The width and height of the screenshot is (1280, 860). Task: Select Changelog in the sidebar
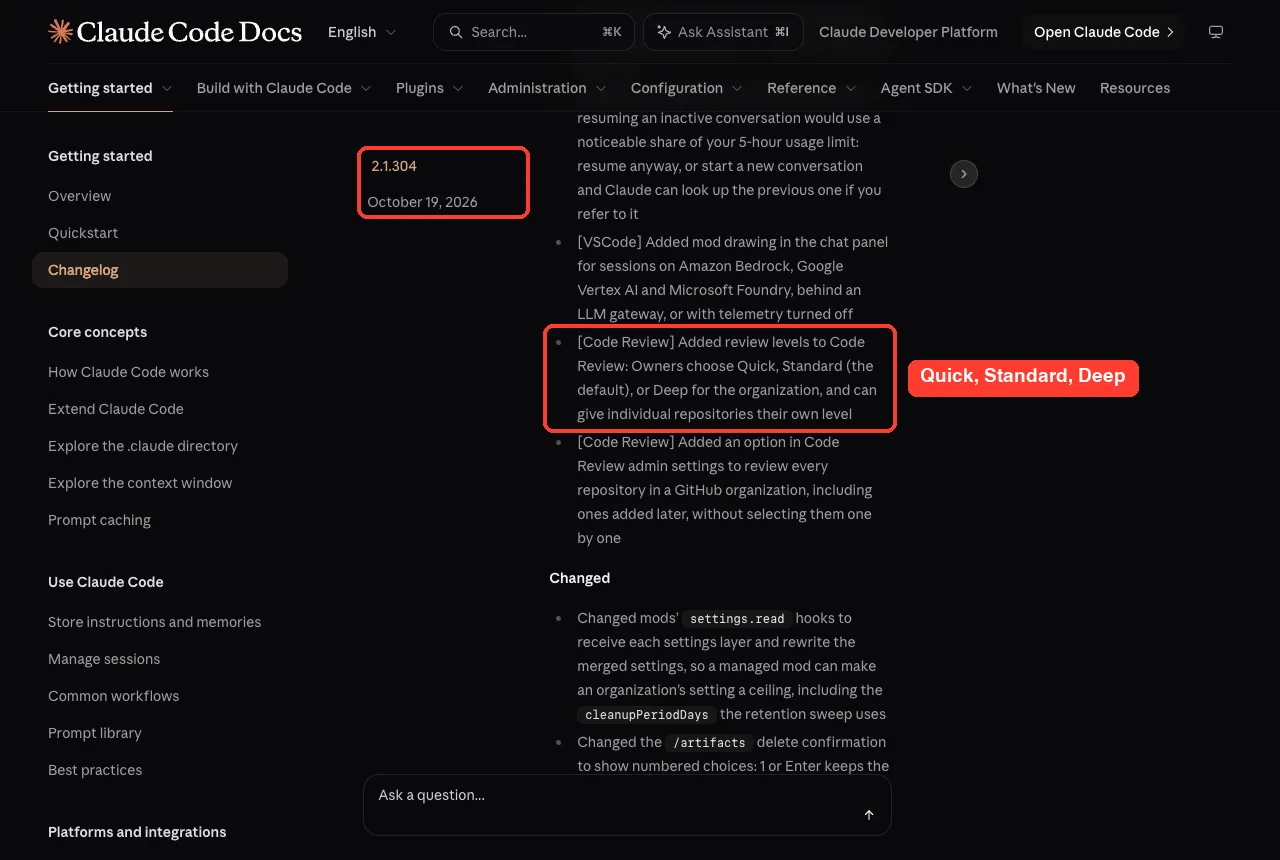click(160, 270)
